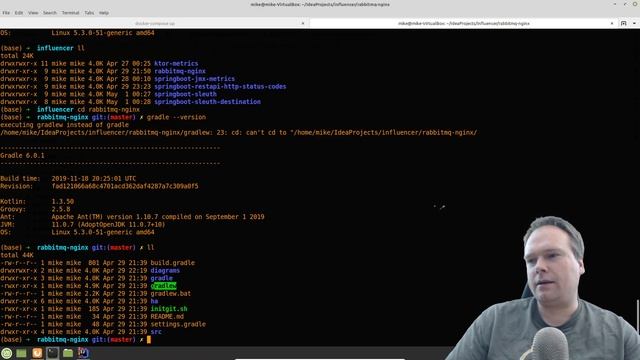Click settings.gradle in the file listing
Screen dimensions: 640x360
178,324
